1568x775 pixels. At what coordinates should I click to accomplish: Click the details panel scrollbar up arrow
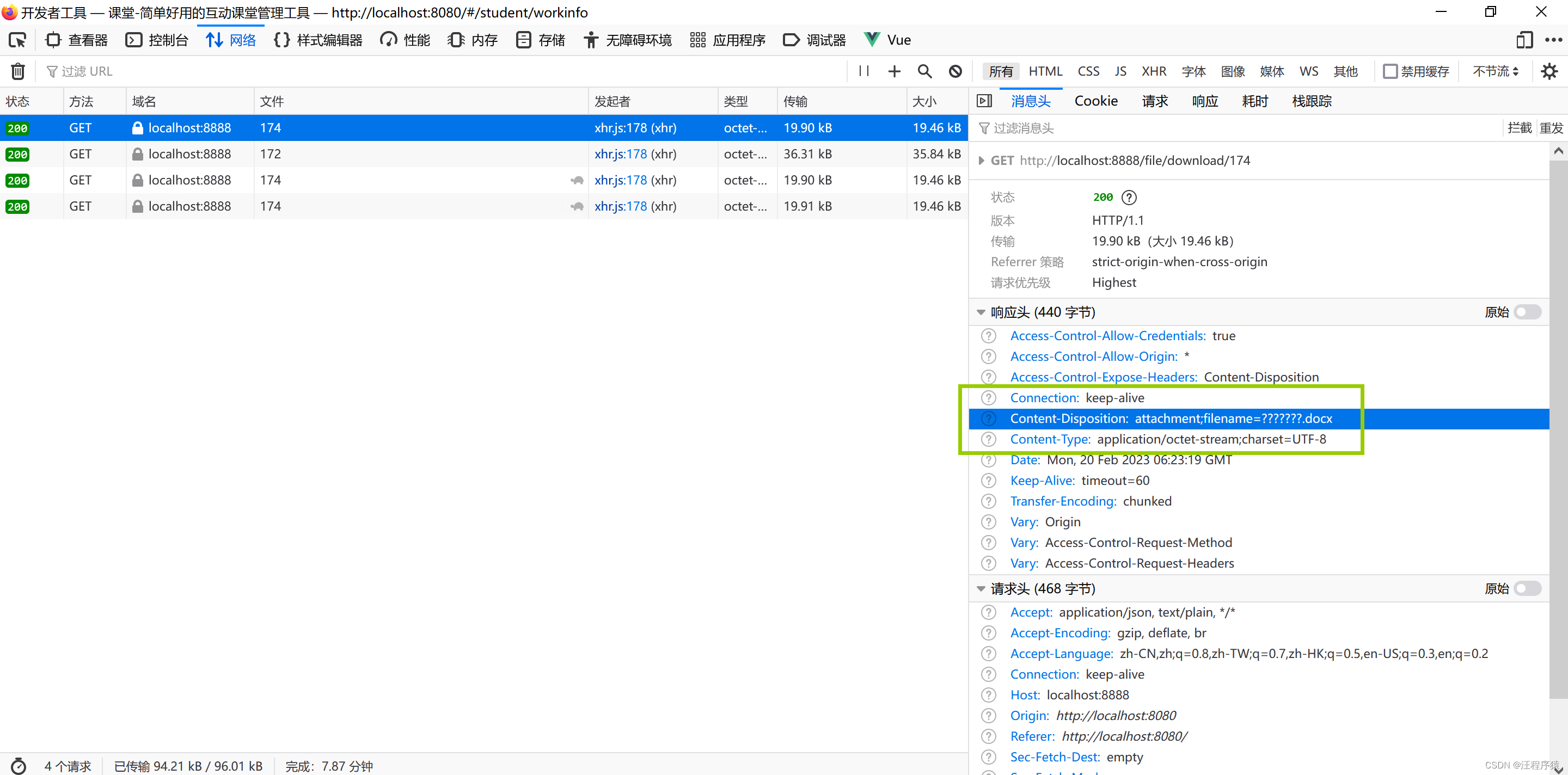tap(1558, 150)
